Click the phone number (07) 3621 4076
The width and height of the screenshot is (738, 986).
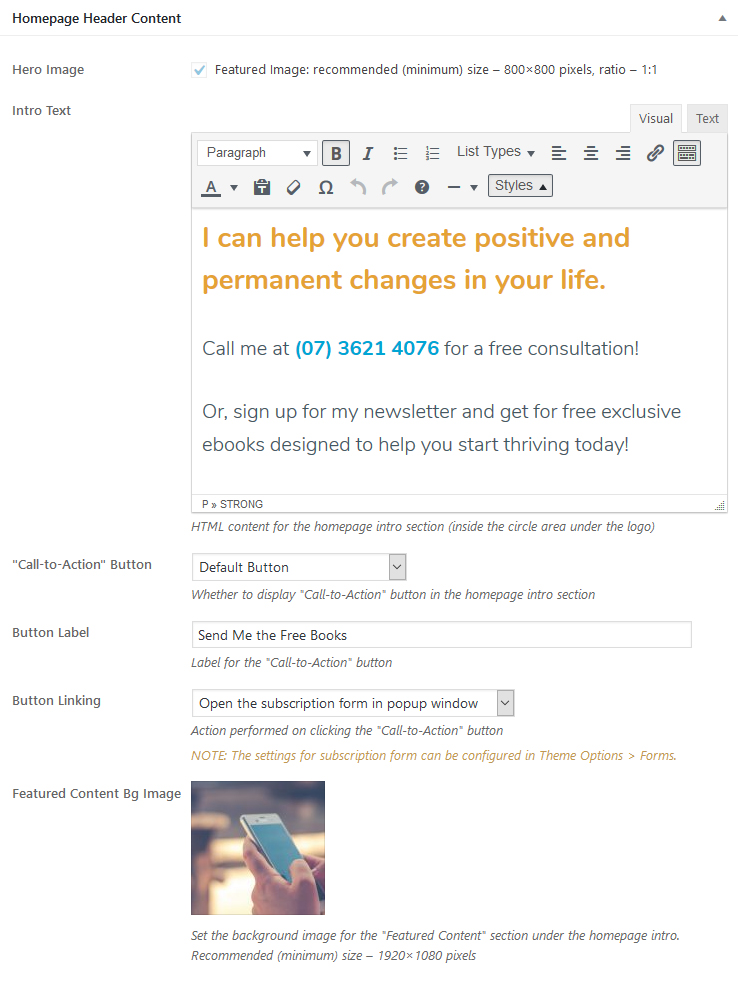coord(367,348)
